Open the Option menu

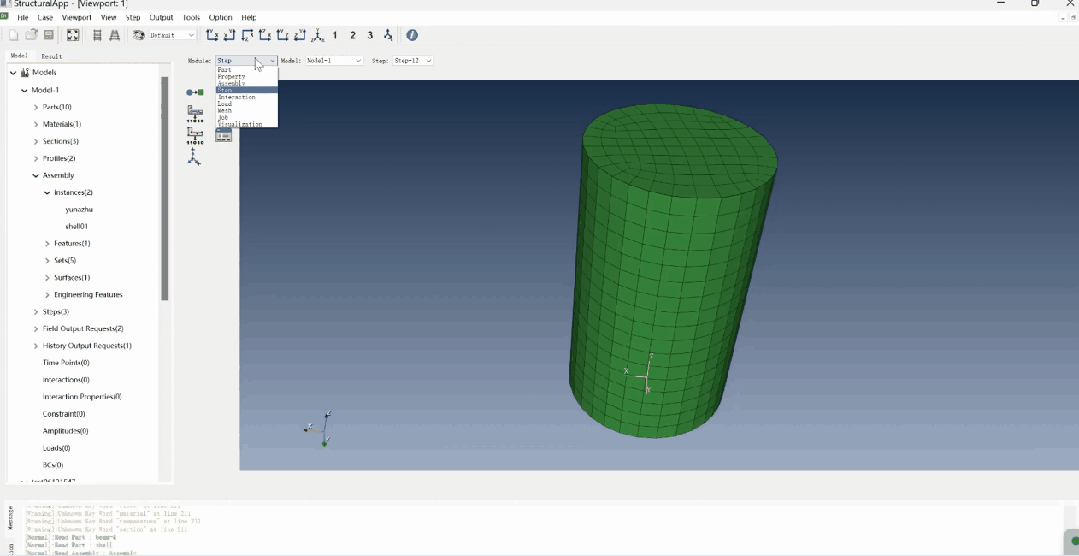tap(220, 17)
